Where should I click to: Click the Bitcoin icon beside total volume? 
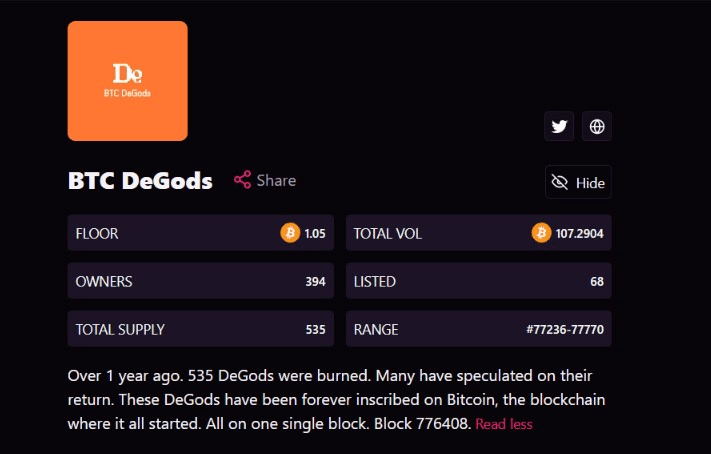point(541,233)
